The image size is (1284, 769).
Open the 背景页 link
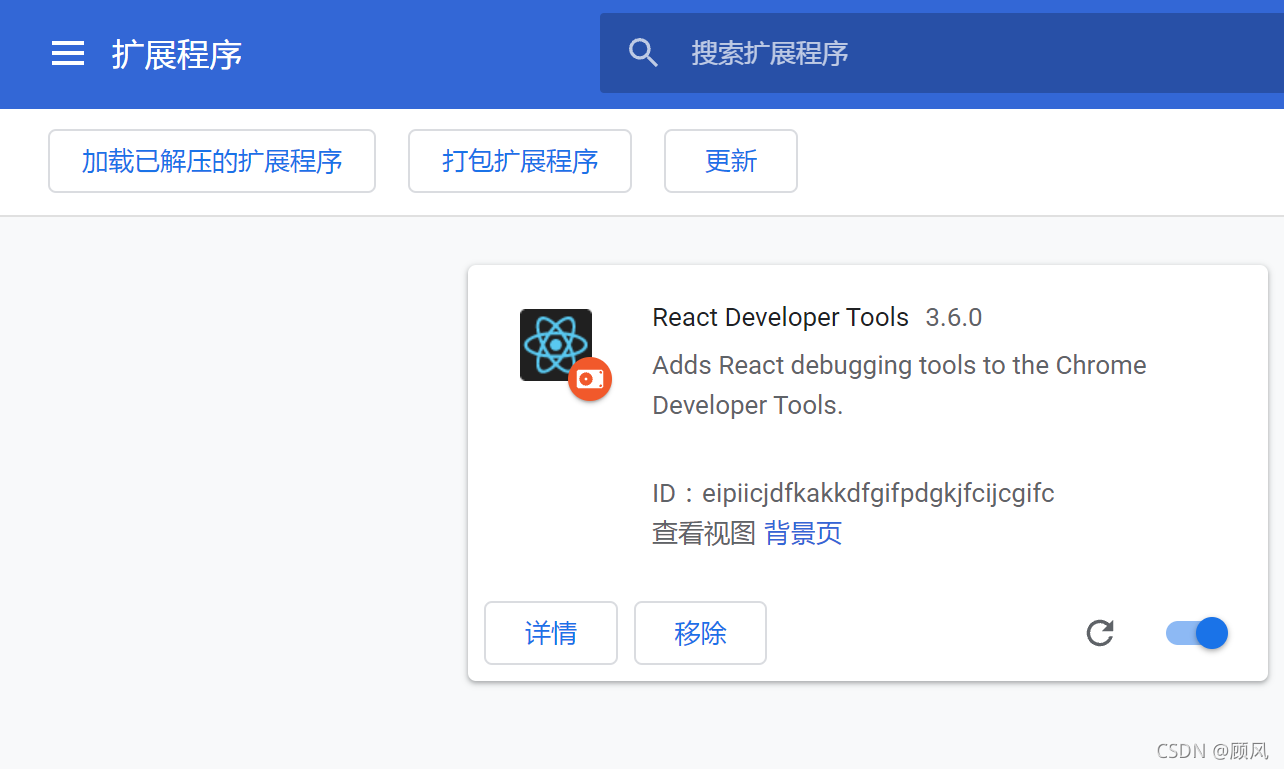(803, 533)
